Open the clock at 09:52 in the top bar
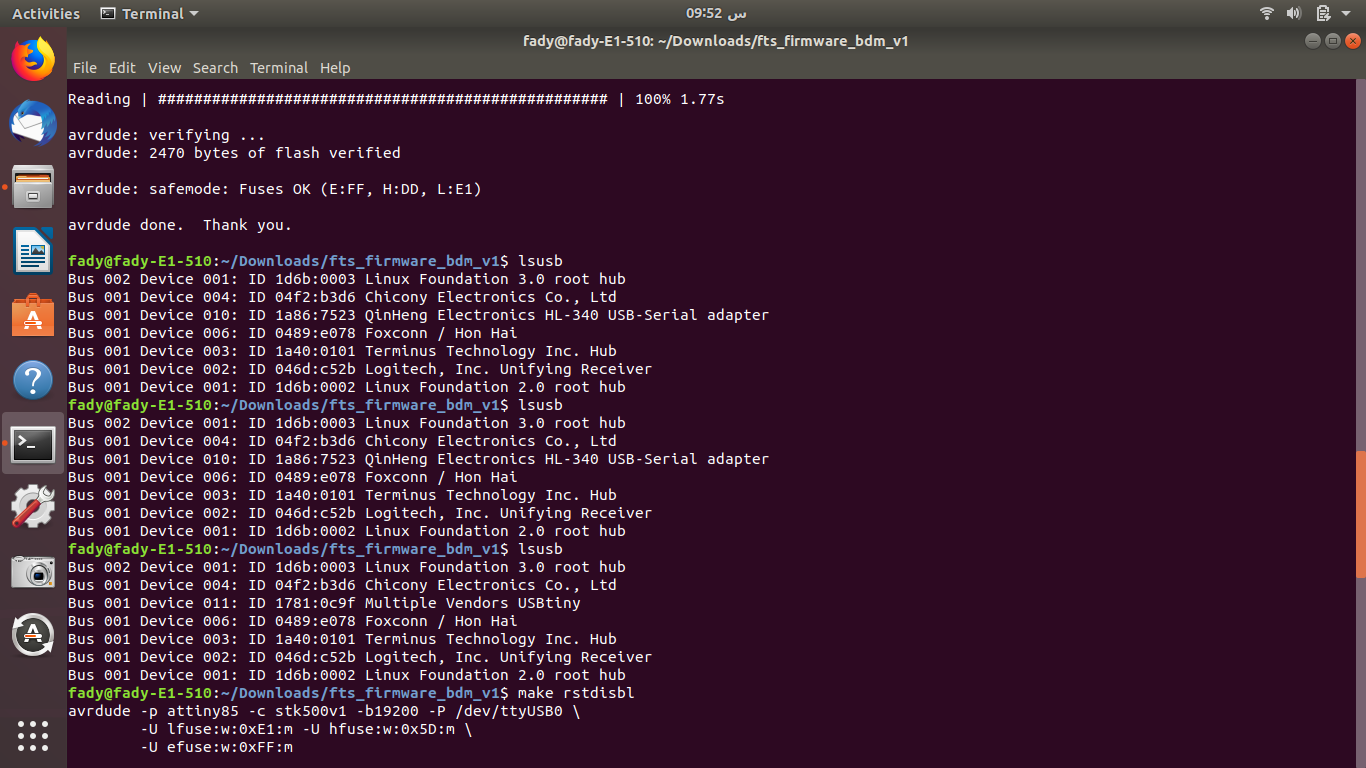The image size is (1366, 768). (x=716, y=14)
